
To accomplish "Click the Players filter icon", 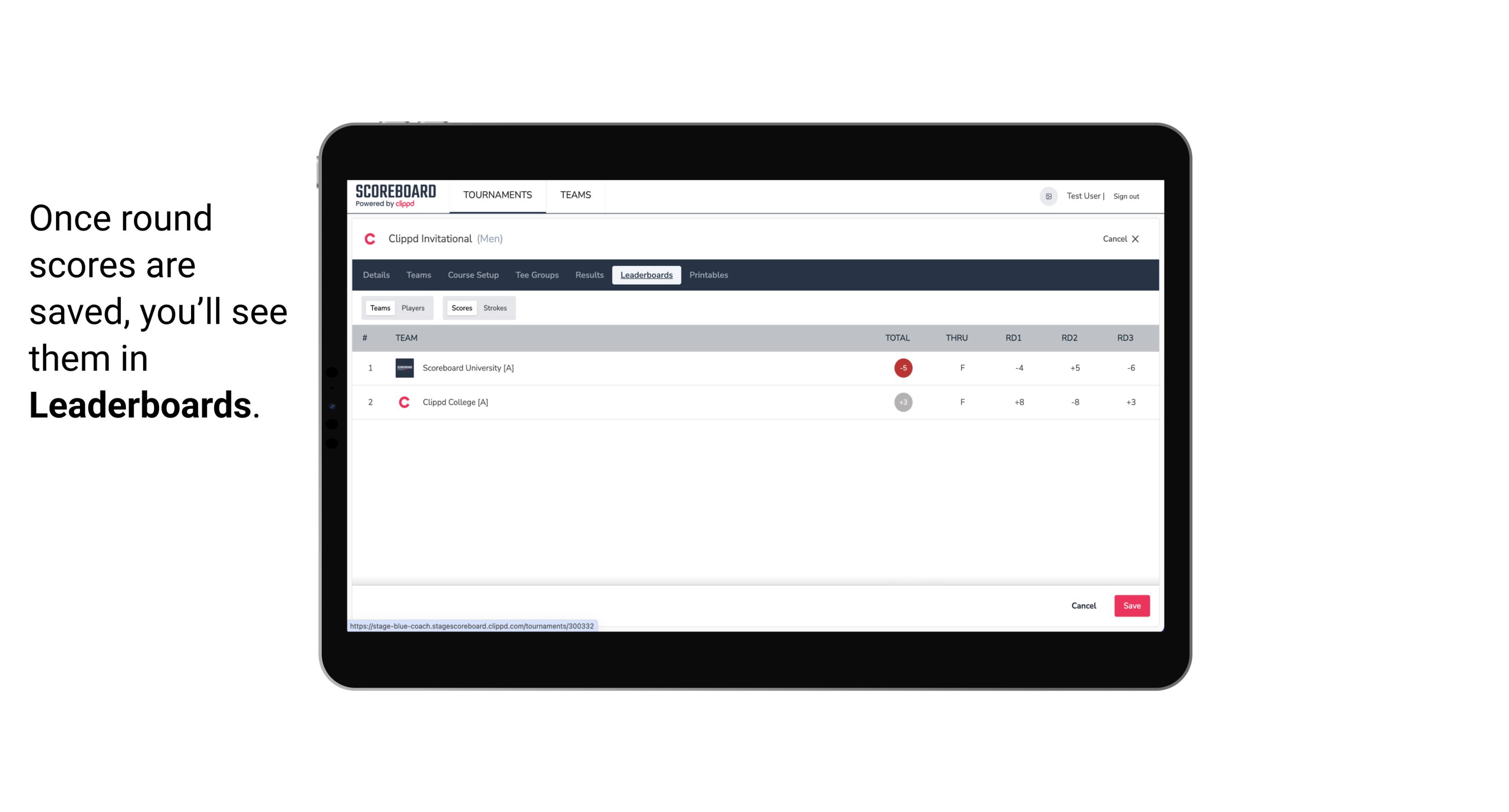I will (413, 307).
